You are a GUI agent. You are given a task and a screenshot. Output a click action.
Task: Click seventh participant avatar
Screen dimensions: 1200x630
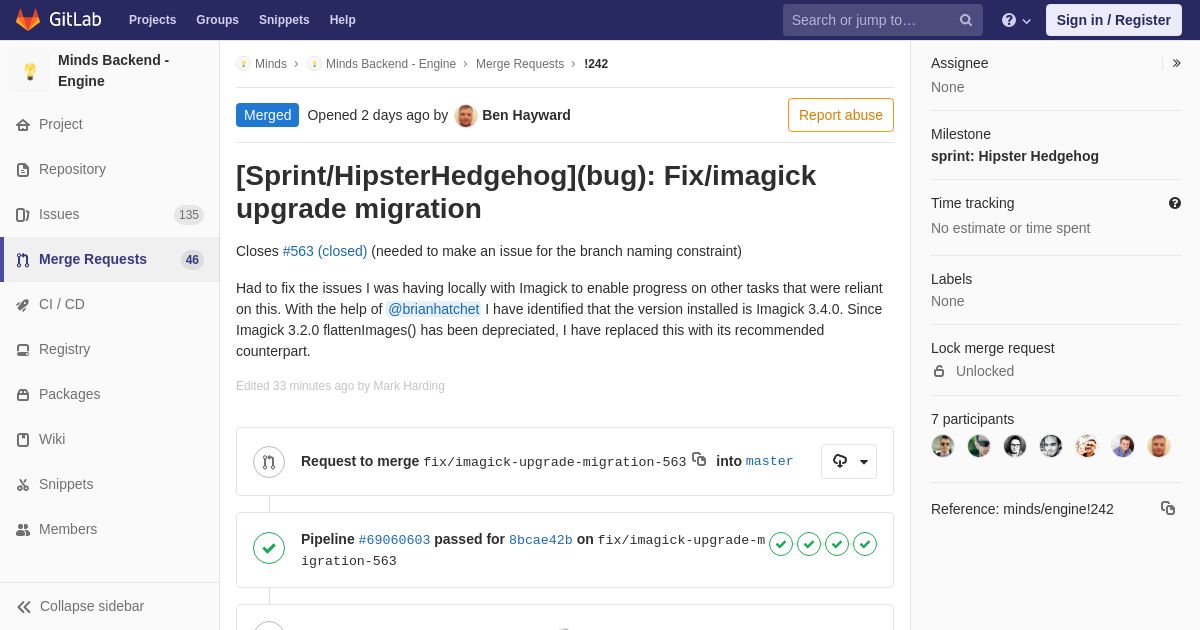pos(1159,446)
